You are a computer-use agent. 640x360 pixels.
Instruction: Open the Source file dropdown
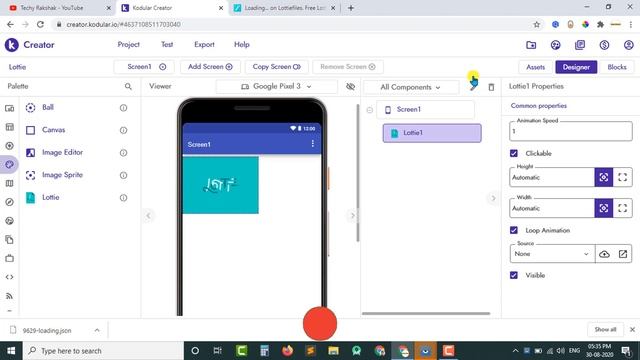click(552, 254)
